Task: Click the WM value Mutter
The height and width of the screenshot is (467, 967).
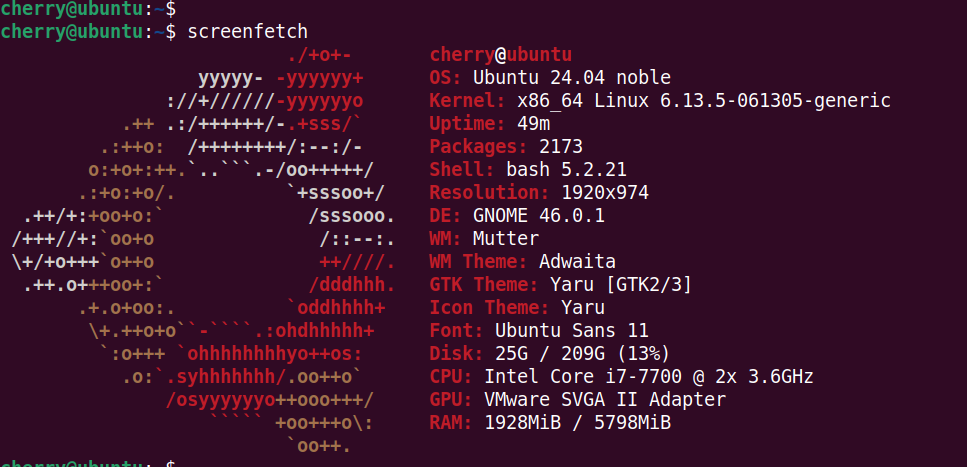Action: coord(505,239)
